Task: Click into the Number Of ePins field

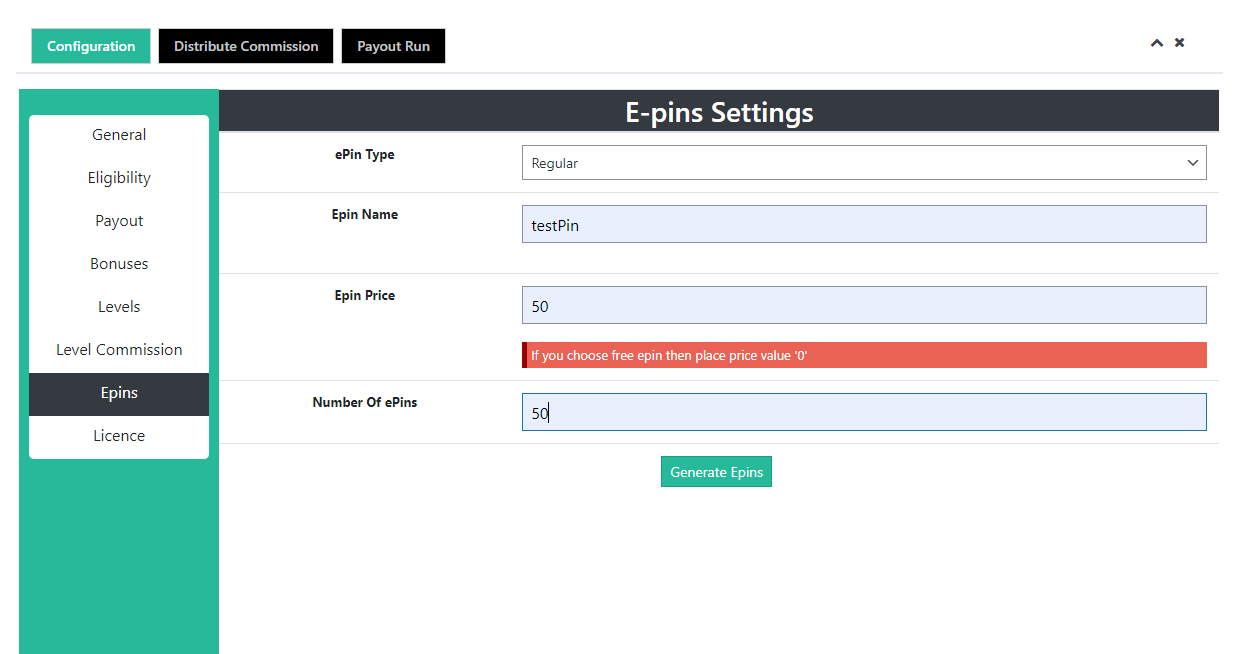Action: click(863, 412)
